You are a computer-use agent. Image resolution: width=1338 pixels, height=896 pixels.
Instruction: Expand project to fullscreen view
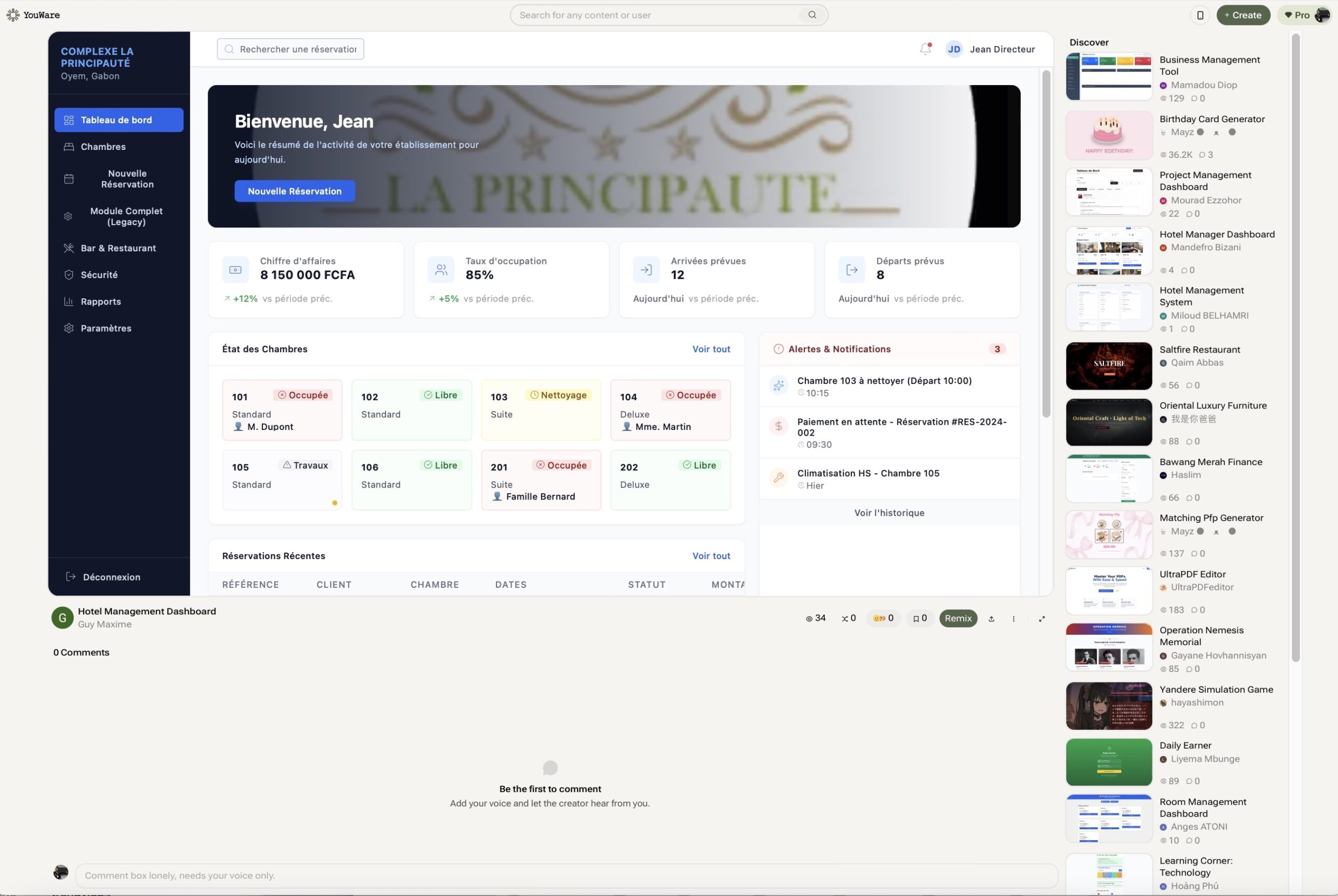(1041, 618)
